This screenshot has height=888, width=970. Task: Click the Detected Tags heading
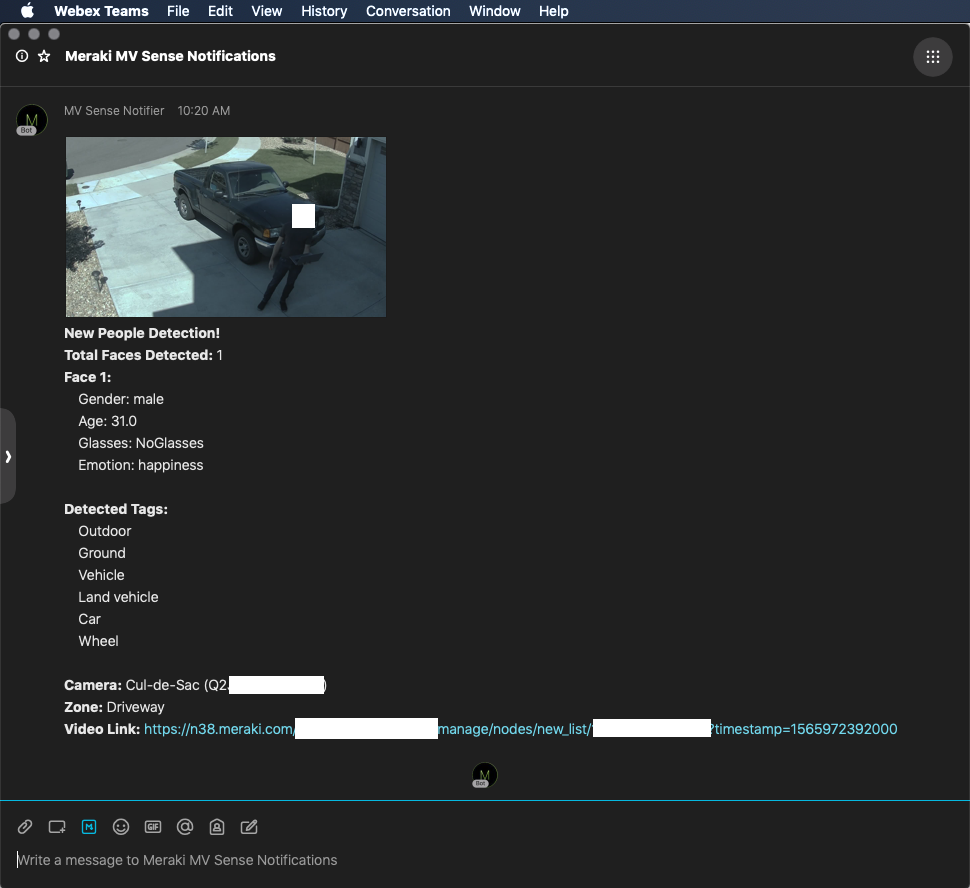click(x=116, y=509)
